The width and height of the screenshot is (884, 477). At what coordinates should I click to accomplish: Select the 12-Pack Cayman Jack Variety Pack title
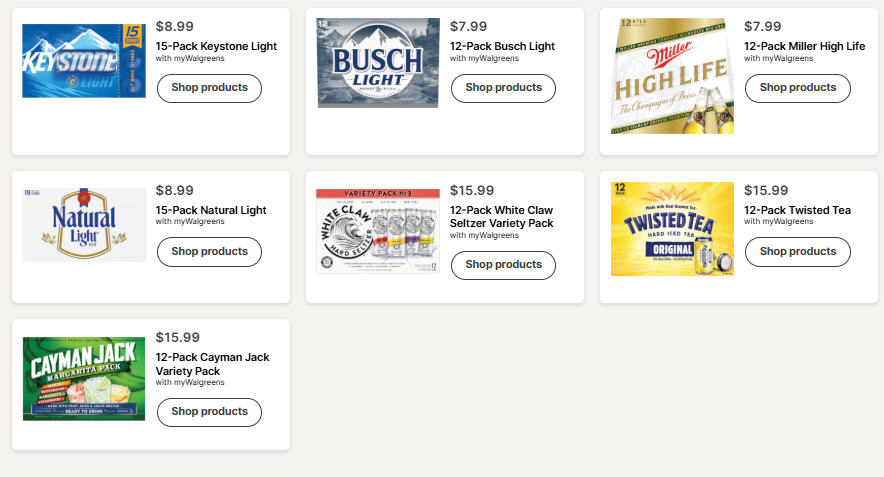[x=213, y=364]
